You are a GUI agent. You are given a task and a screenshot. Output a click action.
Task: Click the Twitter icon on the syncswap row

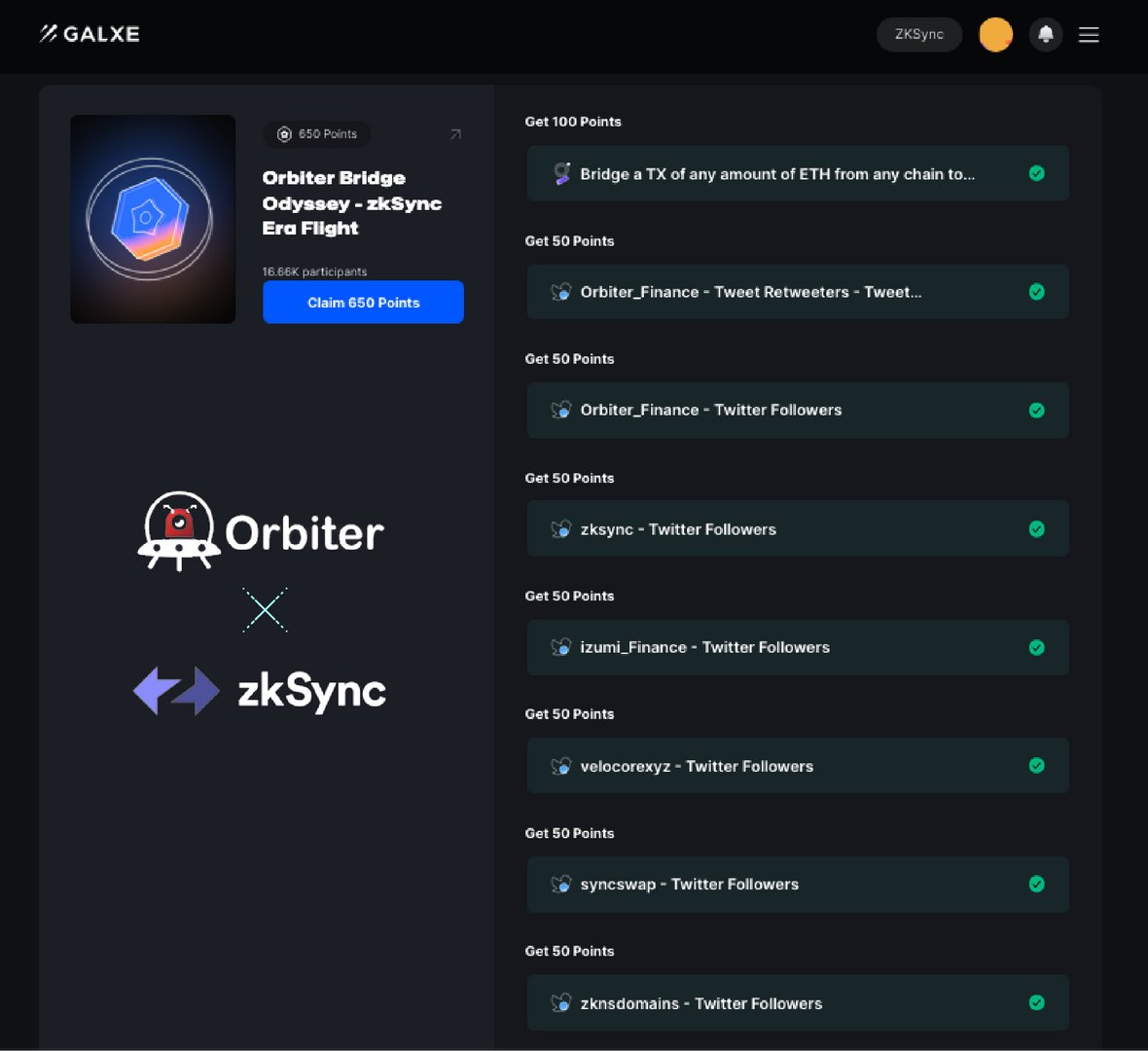pyautogui.click(x=560, y=884)
